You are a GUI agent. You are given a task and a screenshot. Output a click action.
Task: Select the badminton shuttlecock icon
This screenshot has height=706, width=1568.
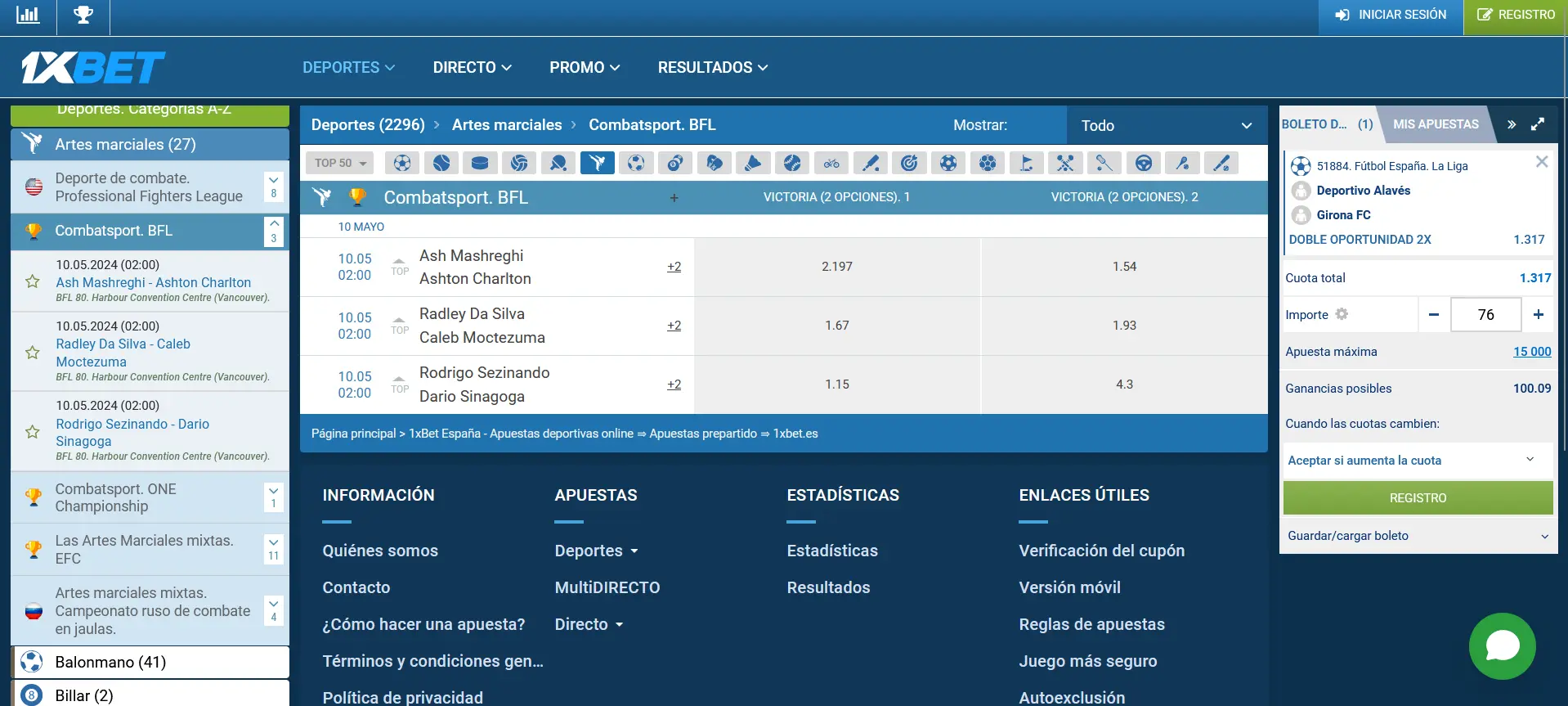pos(753,163)
